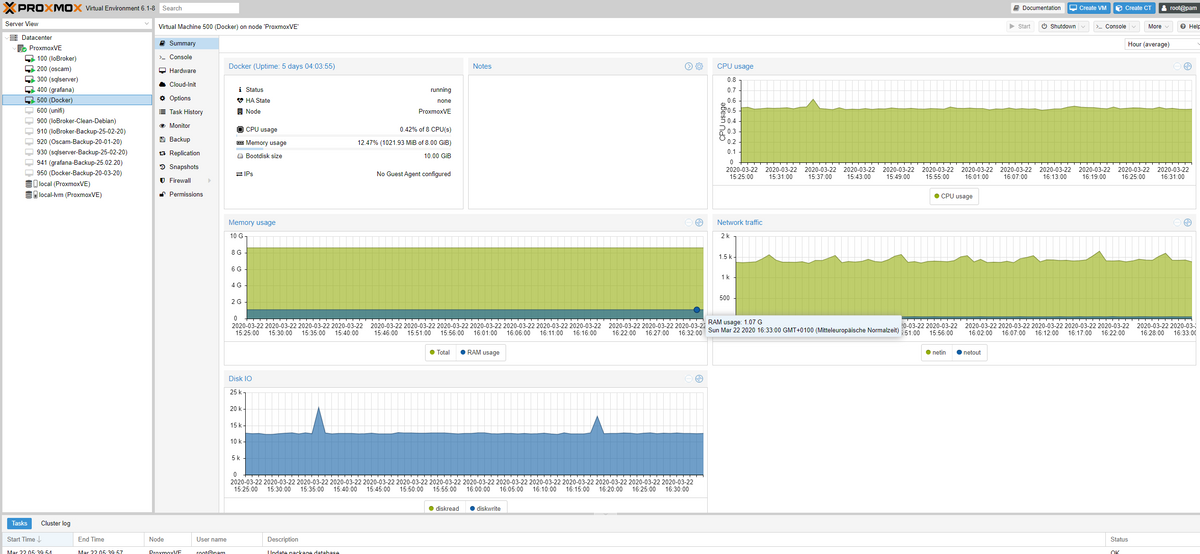Select the 500 (Docker) tree row
This screenshot has width=1200, height=554.
click(77, 100)
